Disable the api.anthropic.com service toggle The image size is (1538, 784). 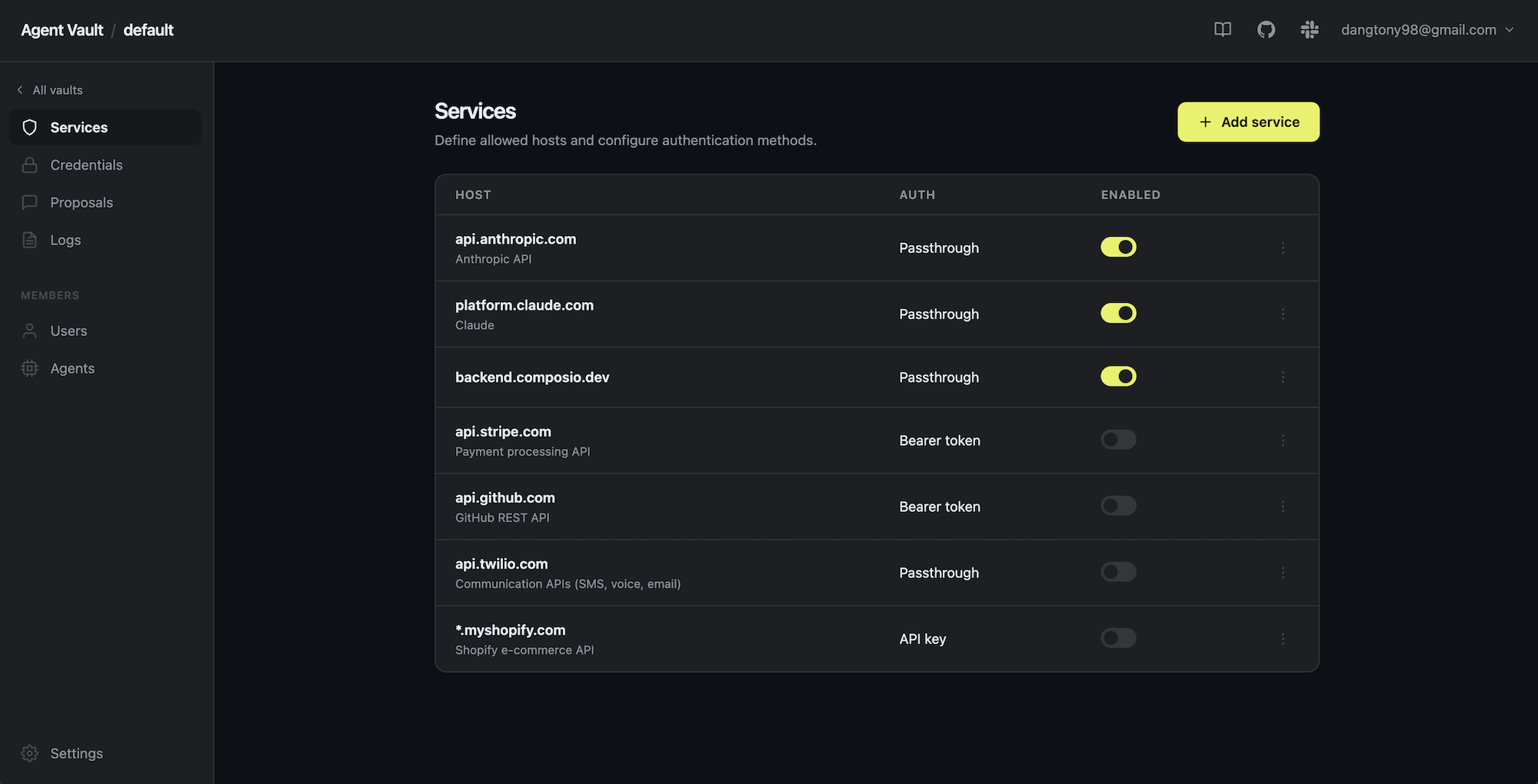click(1118, 247)
